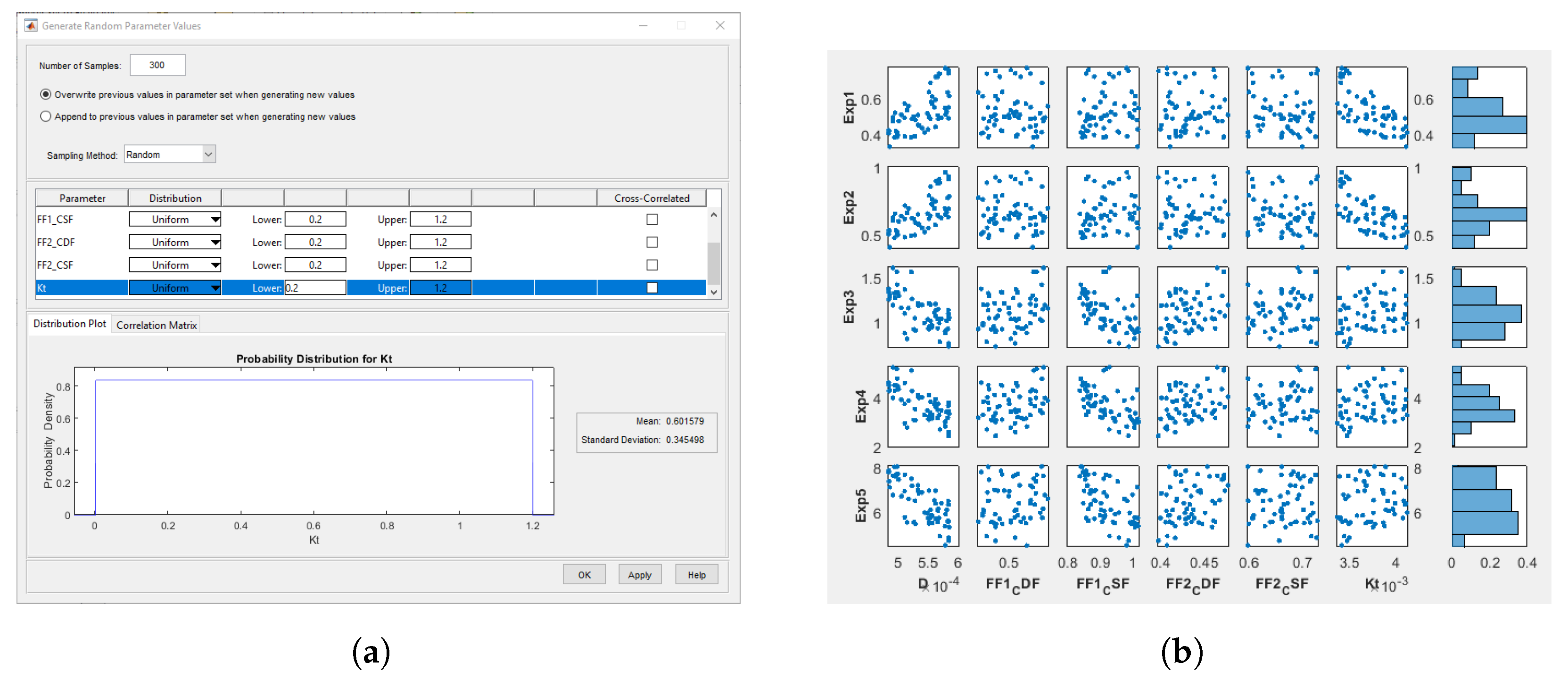Check Cross-Correlated box in Kt row

pyautogui.click(x=652, y=287)
